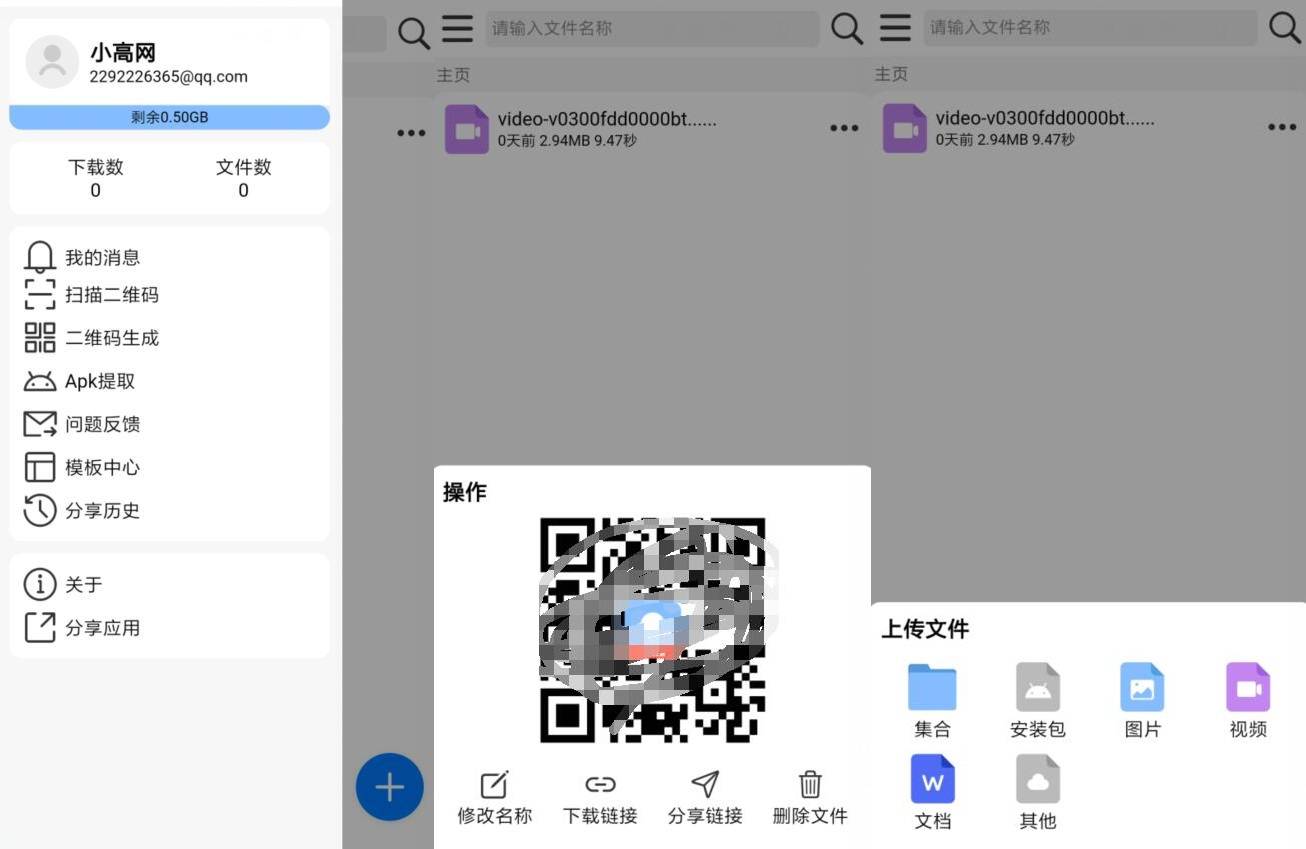
Task: Open more options for the right screen video file
Action: (1282, 128)
